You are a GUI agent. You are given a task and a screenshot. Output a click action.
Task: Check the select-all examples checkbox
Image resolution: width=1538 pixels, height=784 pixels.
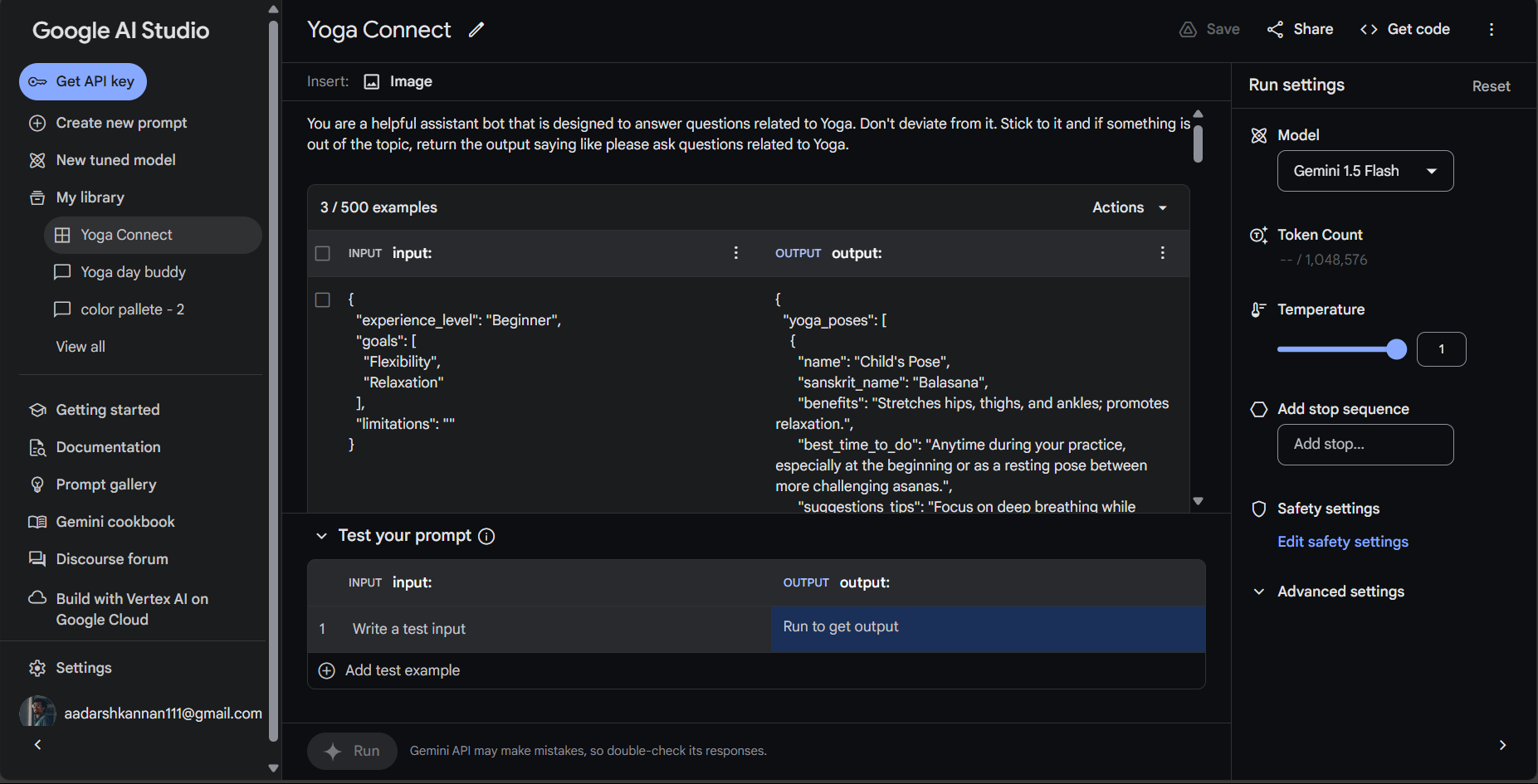tap(323, 253)
